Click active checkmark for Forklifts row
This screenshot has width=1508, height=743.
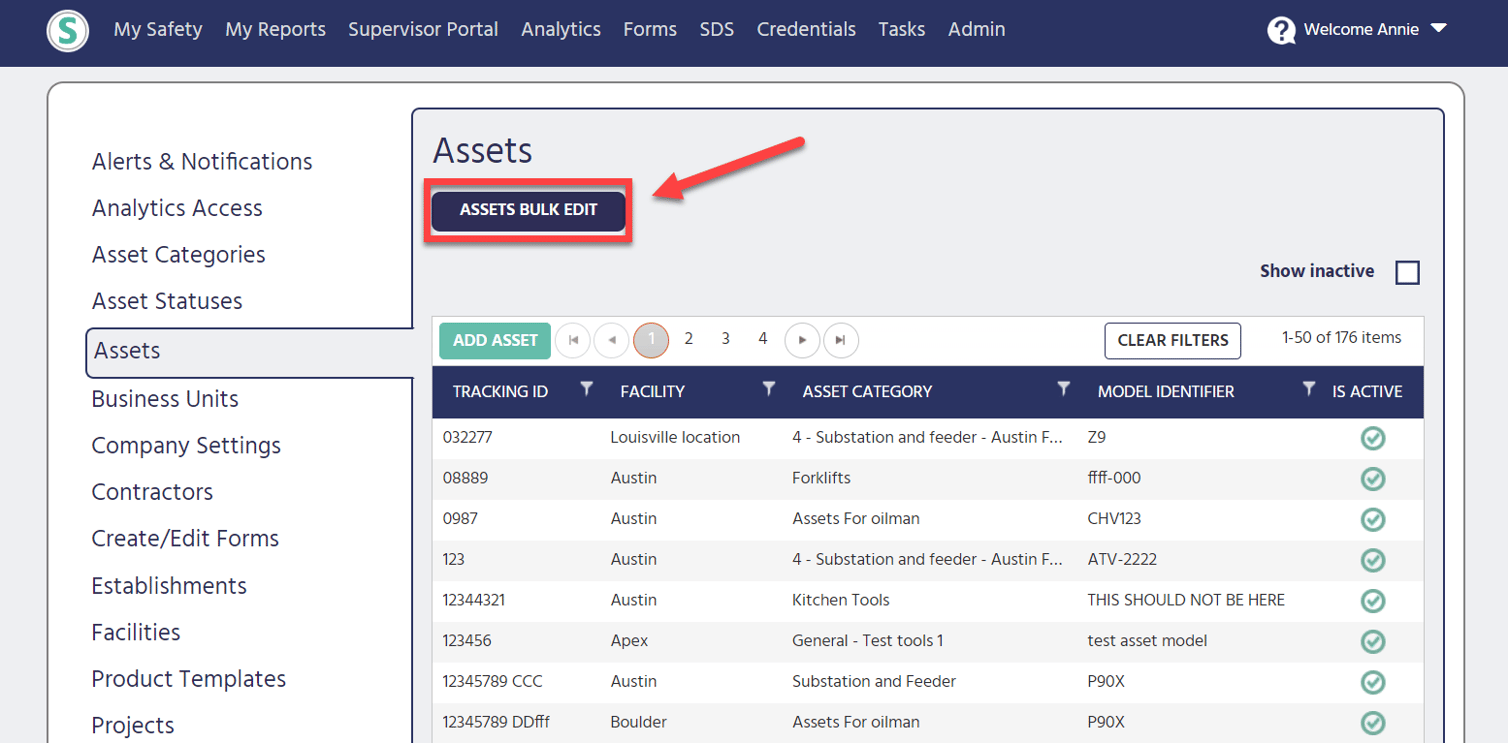1373,479
